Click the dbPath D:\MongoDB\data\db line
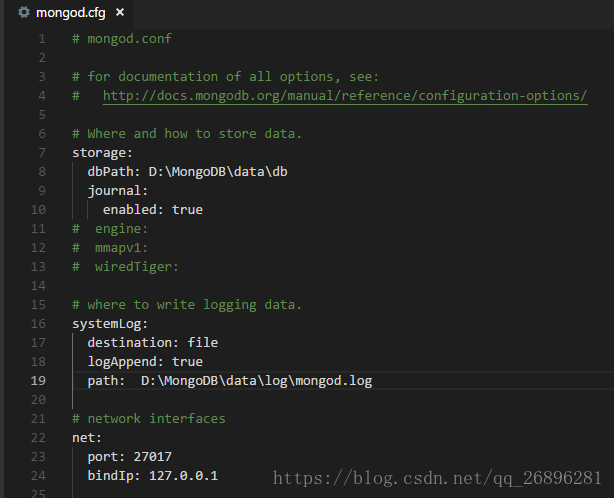 tap(187, 172)
